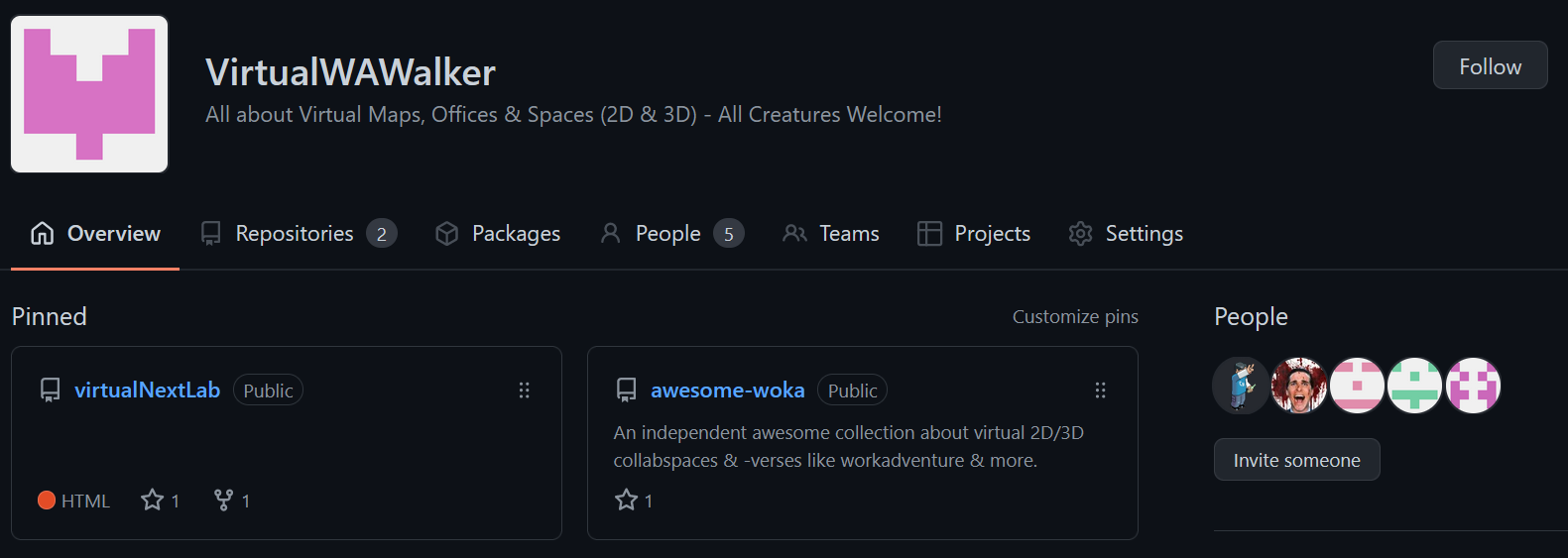Image resolution: width=1568 pixels, height=558 pixels.
Task: Click the Packages cube icon
Action: click(x=447, y=234)
